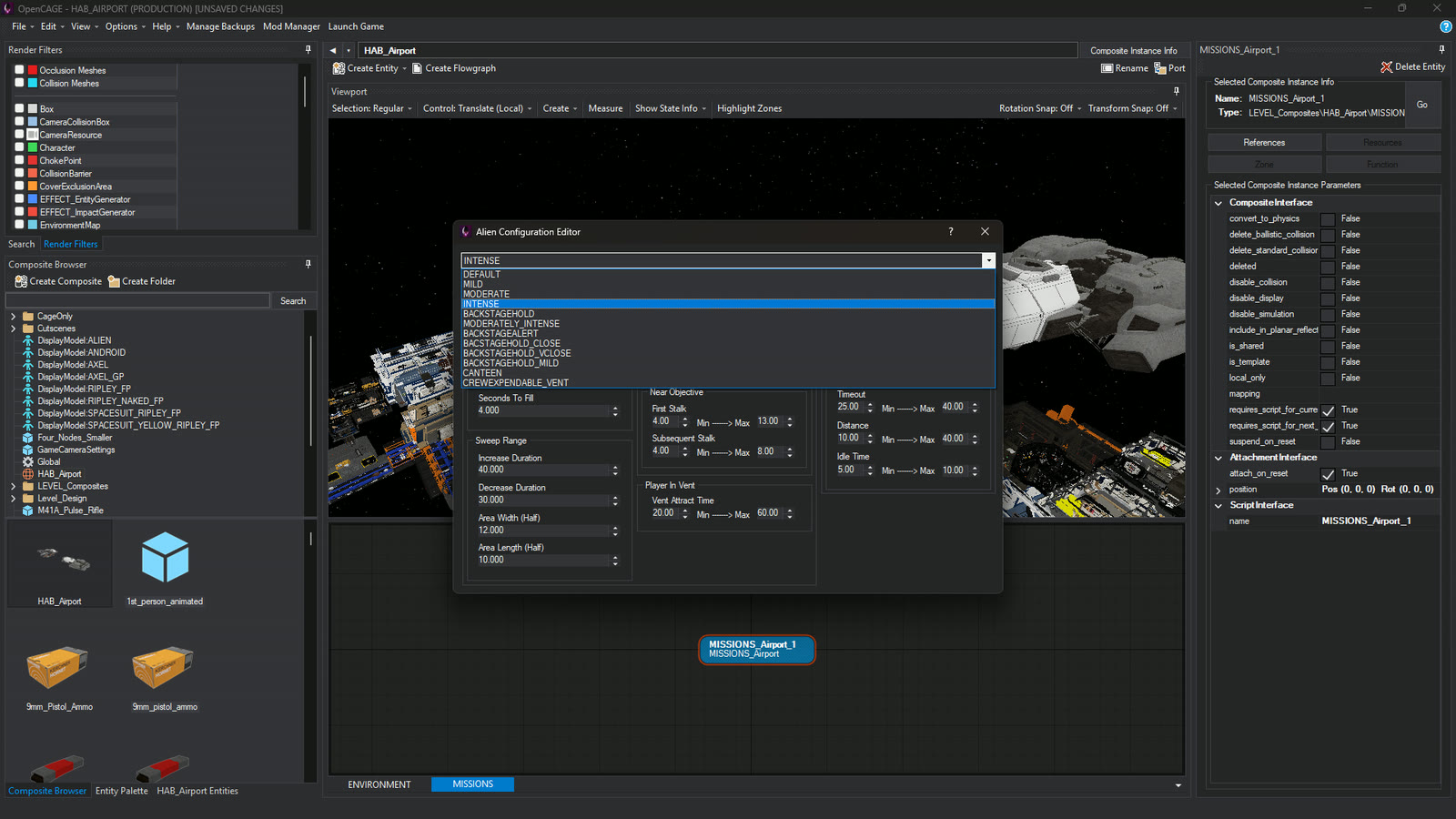1456x819 pixels.
Task: Close the INTENSE combo box dropdown
Action: (x=988, y=261)
